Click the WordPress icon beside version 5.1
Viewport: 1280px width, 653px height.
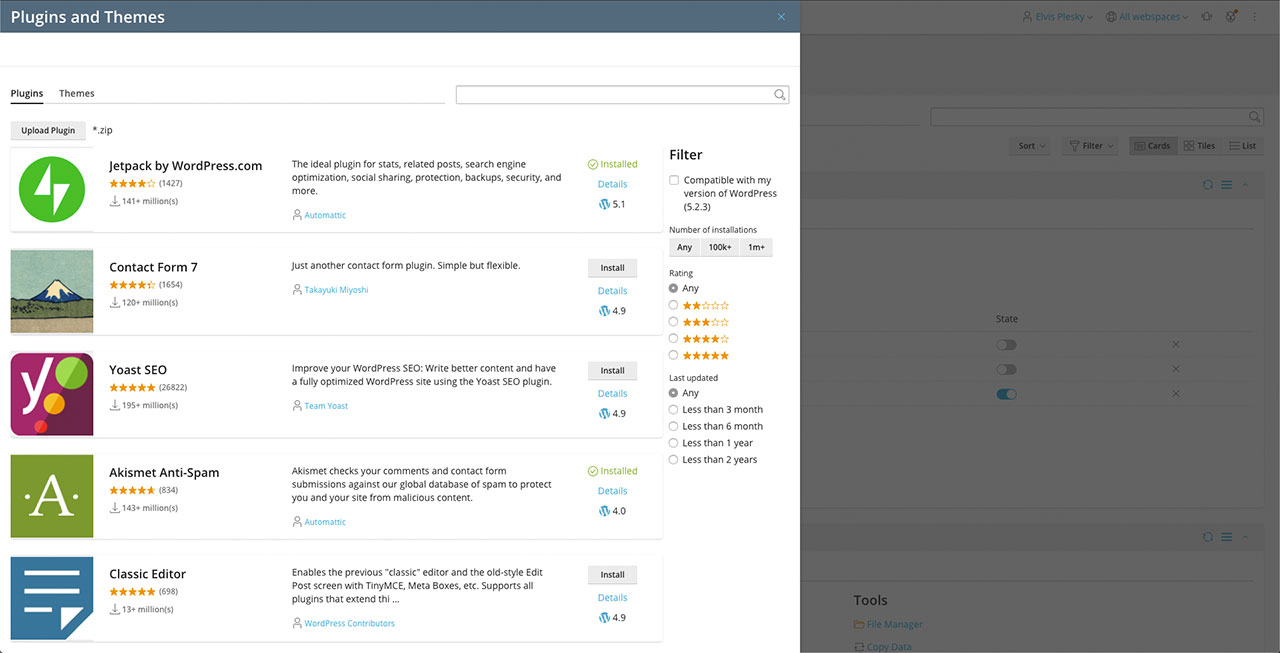[603, 204]
